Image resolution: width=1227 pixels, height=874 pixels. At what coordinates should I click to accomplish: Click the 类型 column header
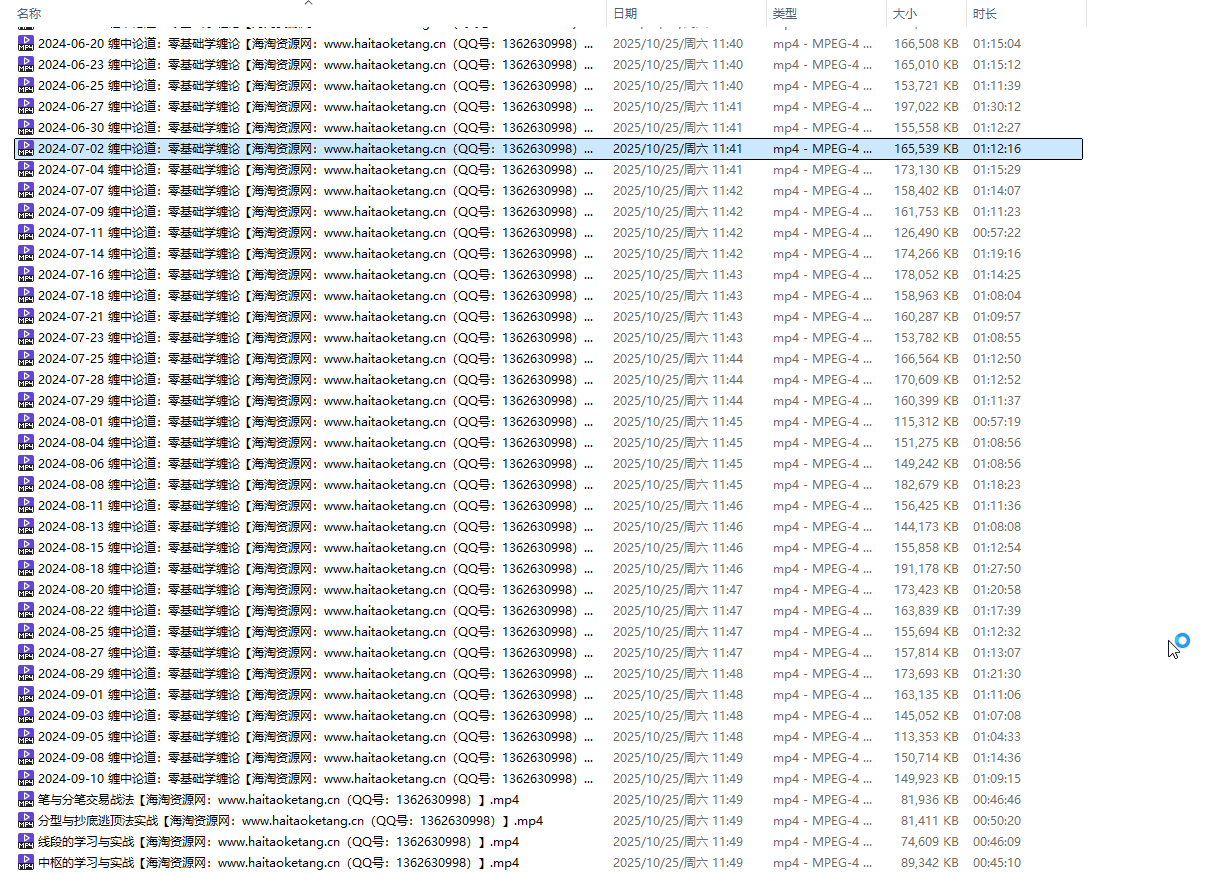tap(785, 14)
